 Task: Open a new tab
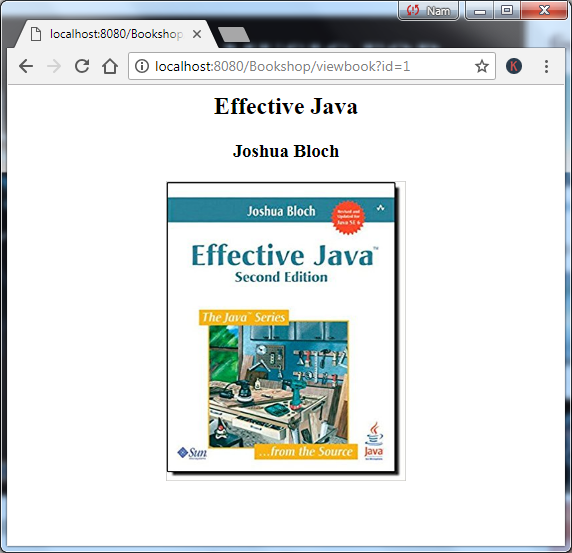234,34
